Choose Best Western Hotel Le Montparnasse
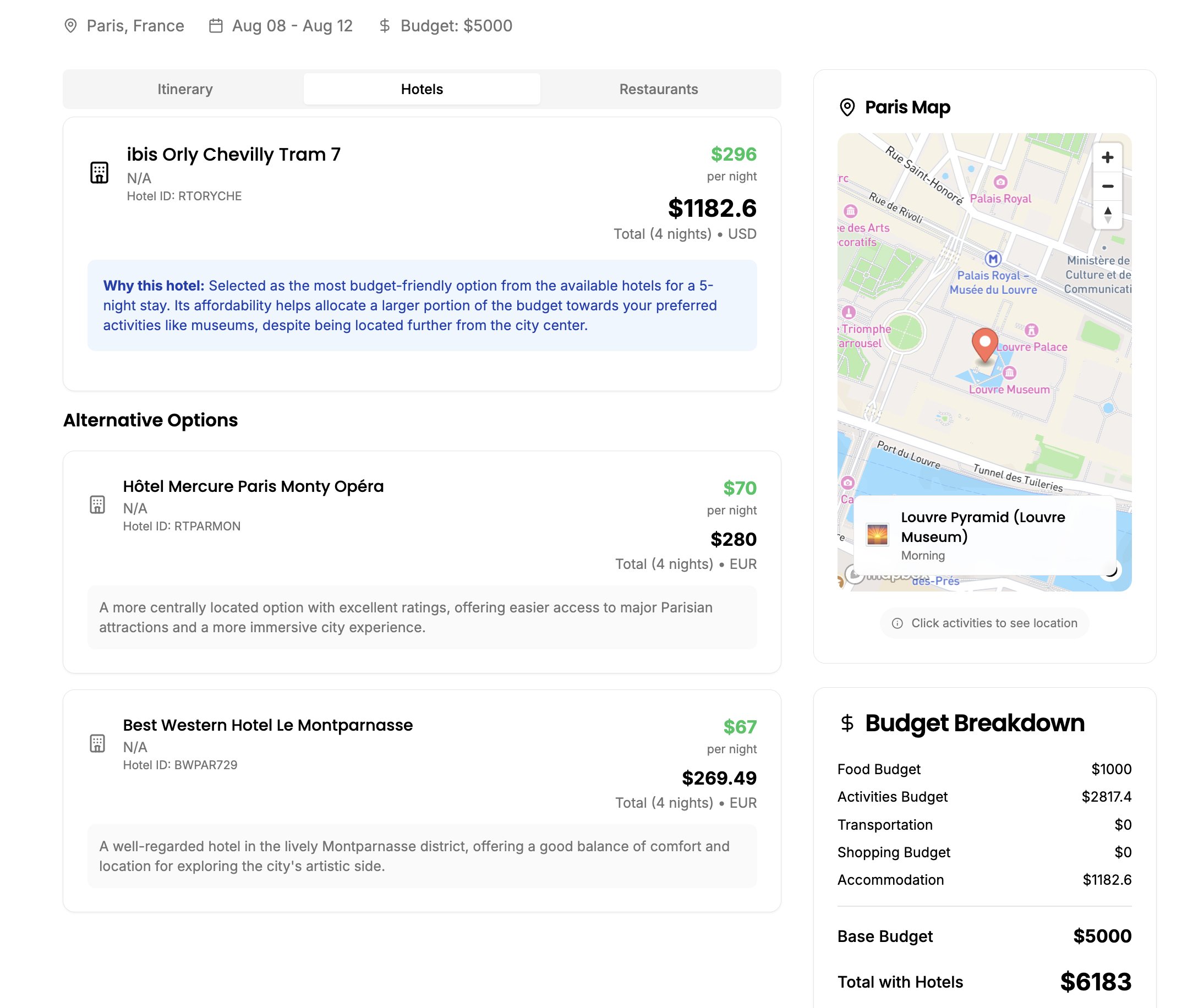Viewport: 1182px width, 1008px height. pyautogui.click(x=267, y=725)
